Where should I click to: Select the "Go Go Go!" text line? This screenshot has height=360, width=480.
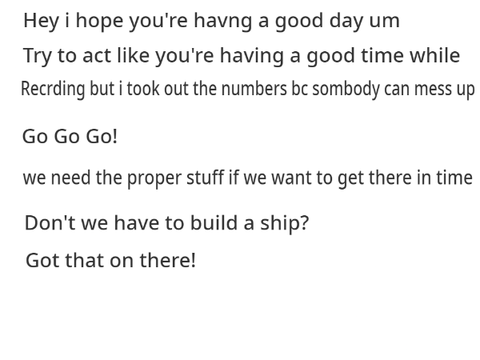(70, 136)
